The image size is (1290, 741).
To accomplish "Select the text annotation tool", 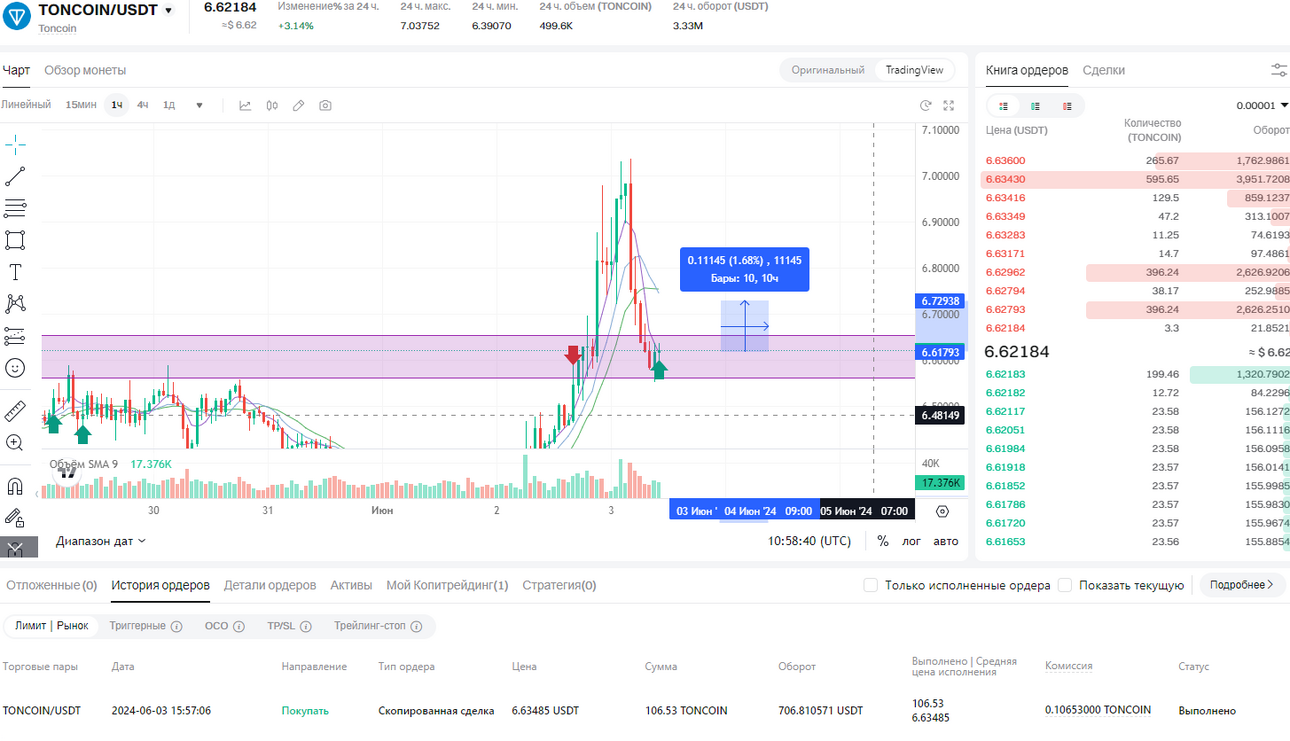I will [x=15, y=272].
